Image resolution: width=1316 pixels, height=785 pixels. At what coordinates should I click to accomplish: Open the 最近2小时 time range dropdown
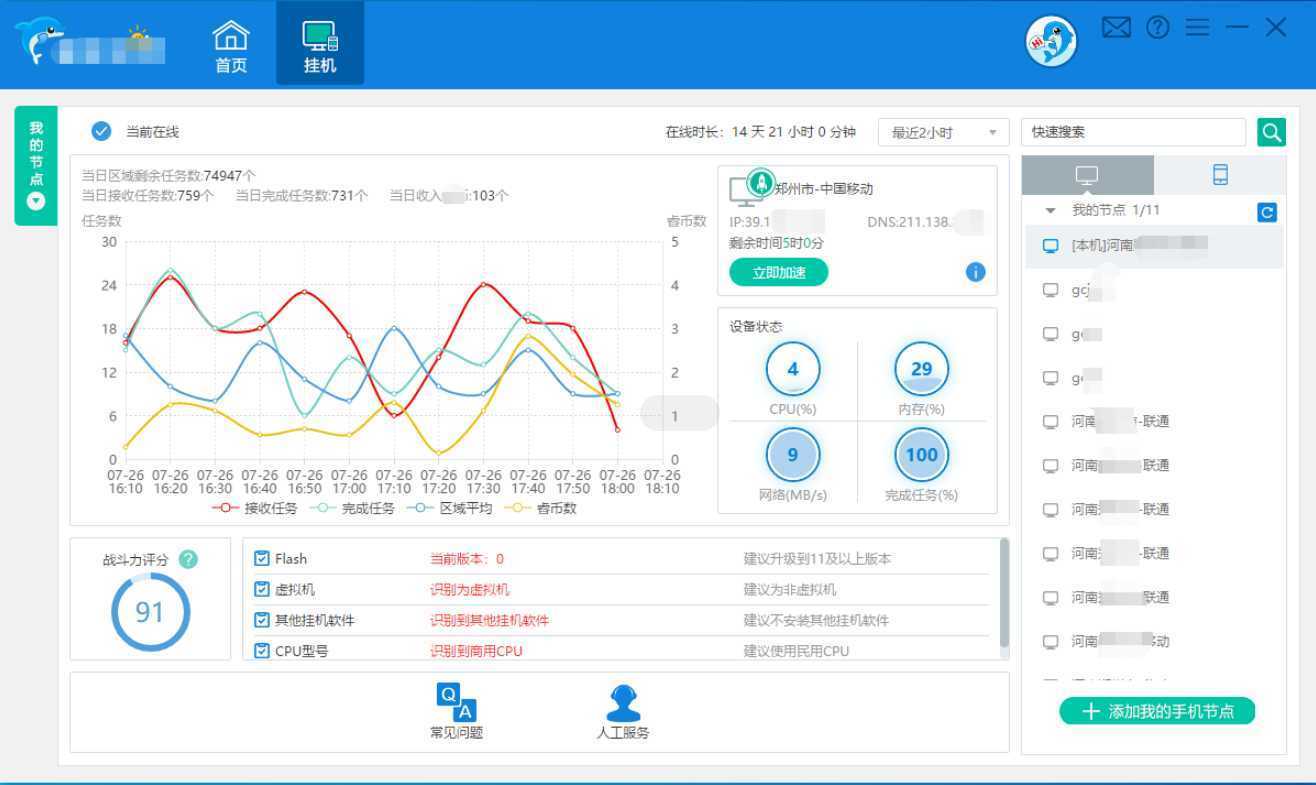pos(943,133)
